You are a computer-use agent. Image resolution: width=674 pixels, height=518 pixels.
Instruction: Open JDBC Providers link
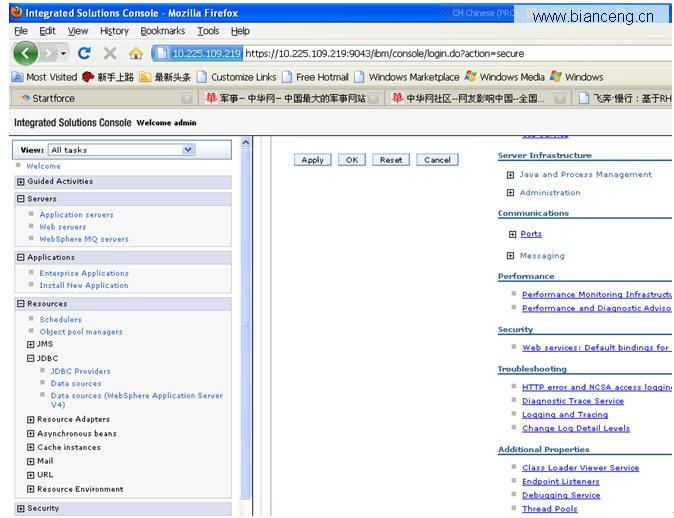pyautogui.click(x=80, y=371)
